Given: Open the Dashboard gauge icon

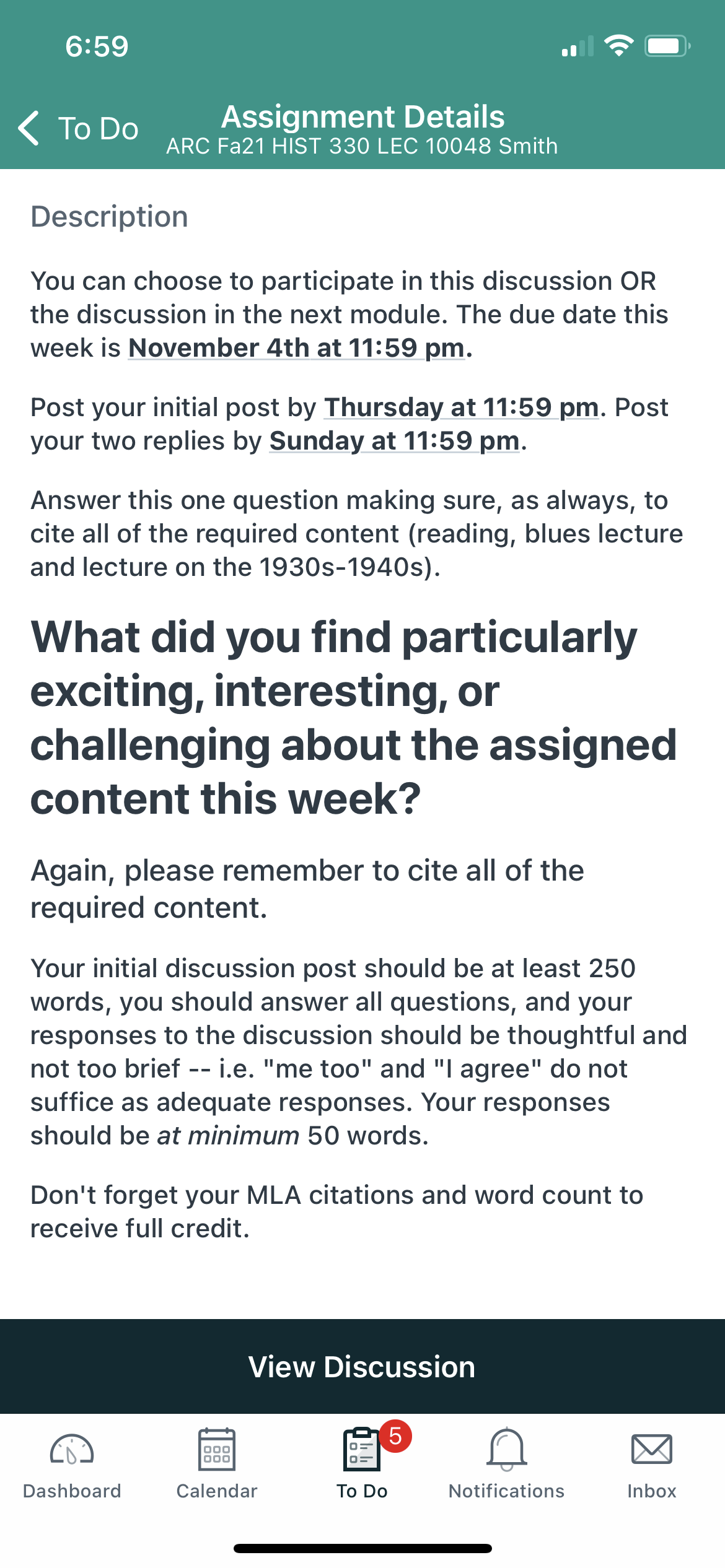Looking at the screenshot, I should click(72, 1450).
